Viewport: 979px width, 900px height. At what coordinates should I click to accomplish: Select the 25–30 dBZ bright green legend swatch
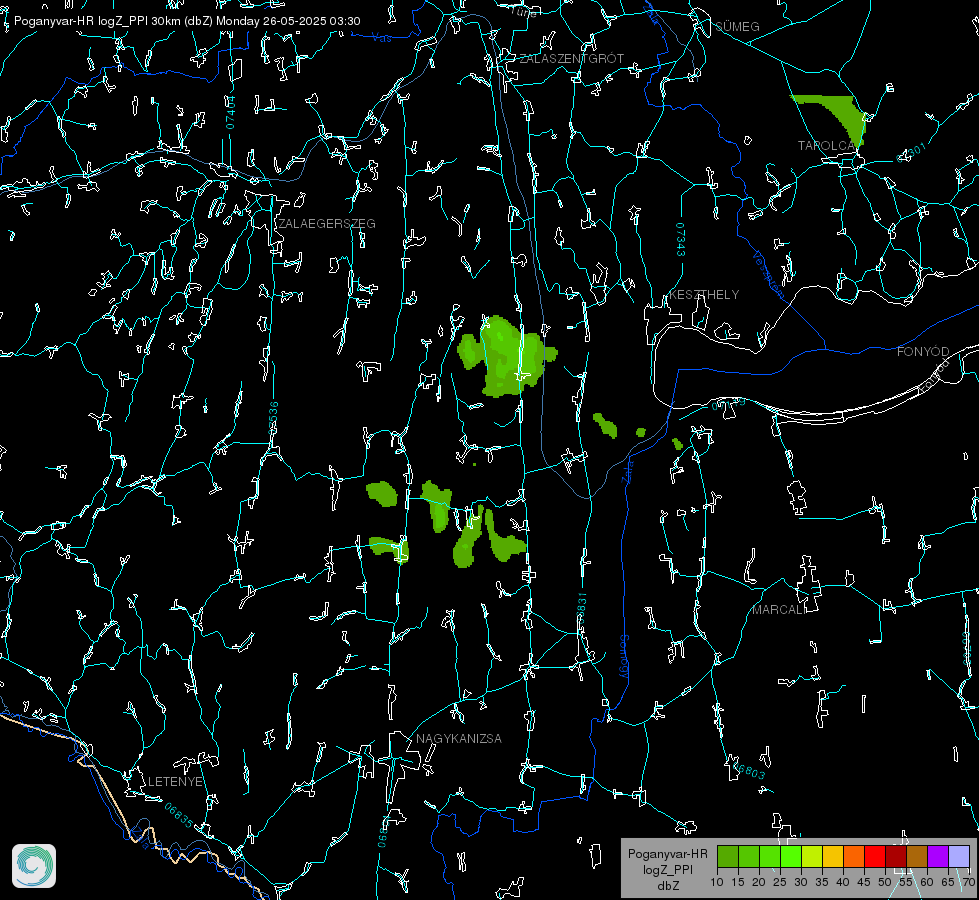[x=791, y=856]
